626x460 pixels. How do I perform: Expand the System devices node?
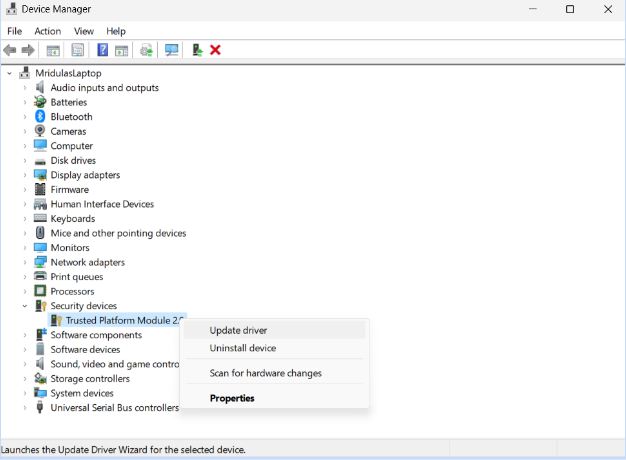(25, 393)
